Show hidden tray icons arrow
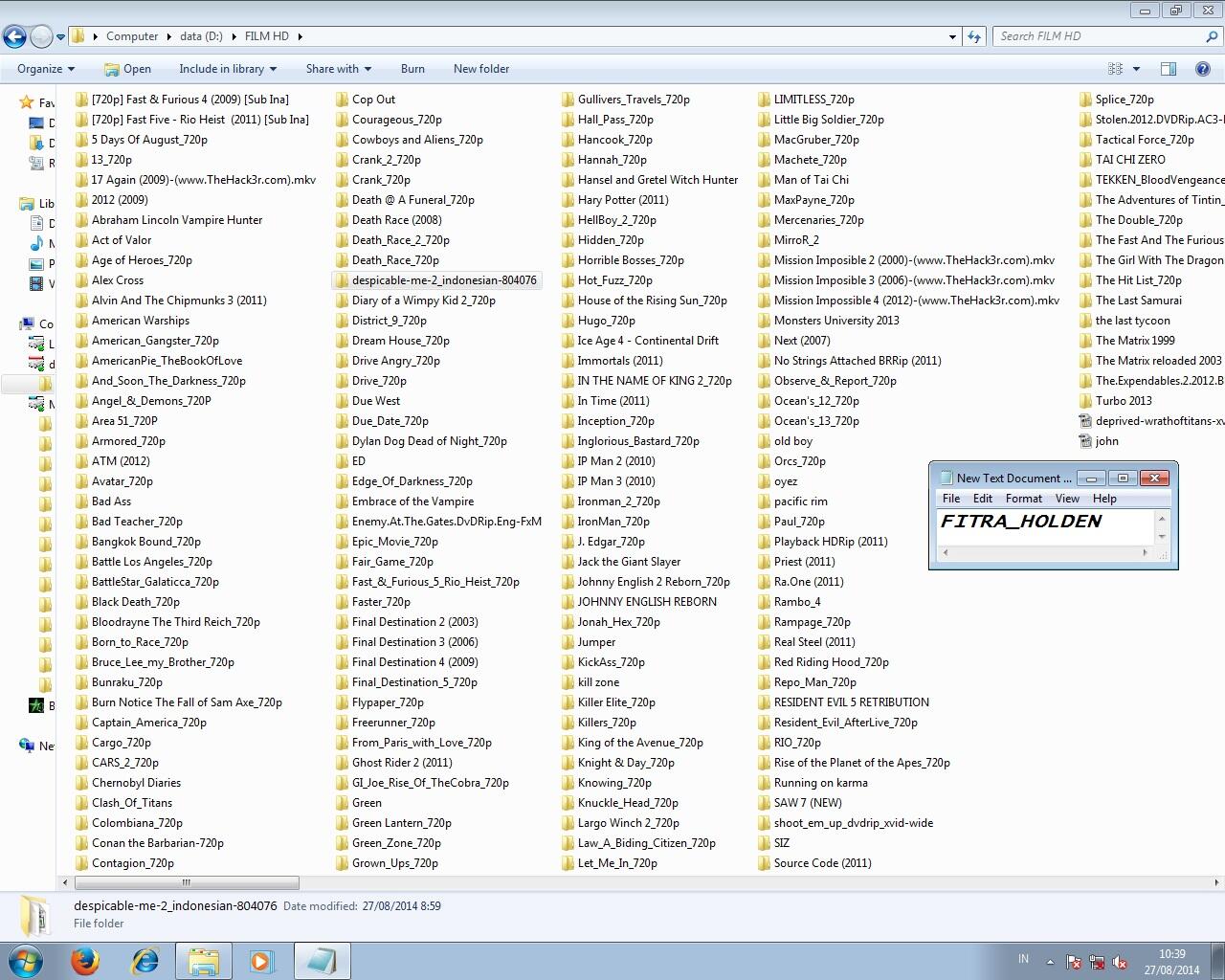The height and width of the screenshot is (980, 1225). pos(1050,963)
